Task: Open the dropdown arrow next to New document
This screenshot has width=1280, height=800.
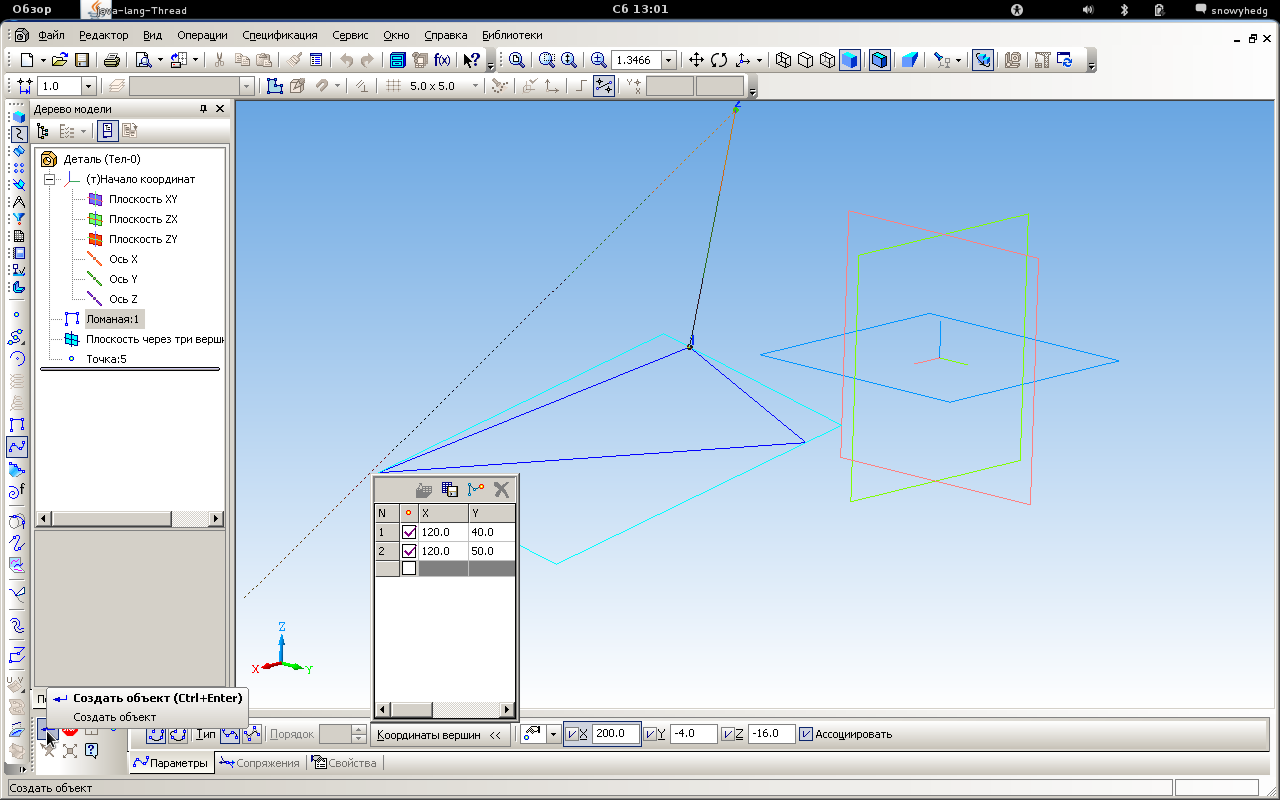Action: (x=41, y=60)
